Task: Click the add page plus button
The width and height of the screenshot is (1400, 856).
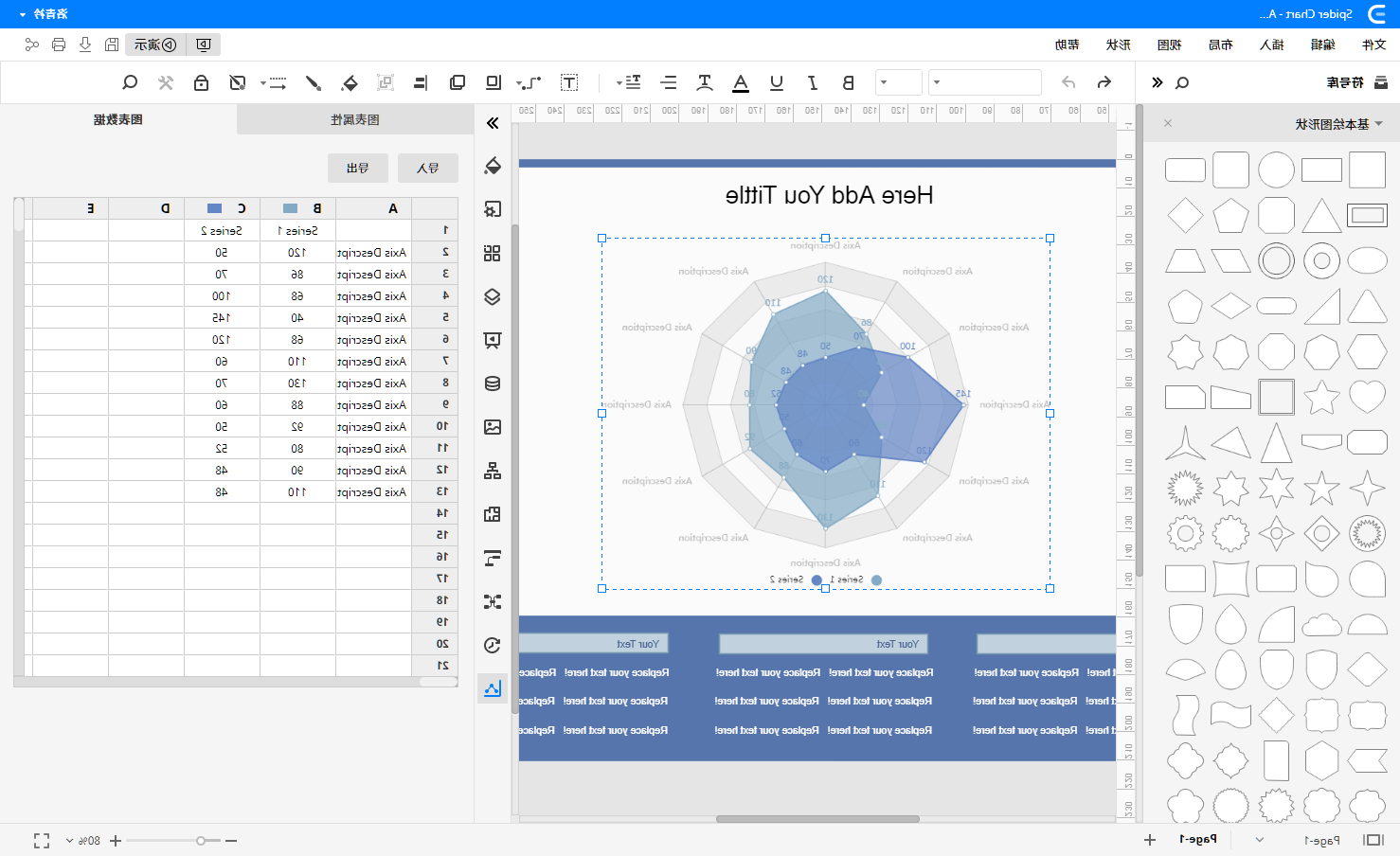Action: 1150,840
